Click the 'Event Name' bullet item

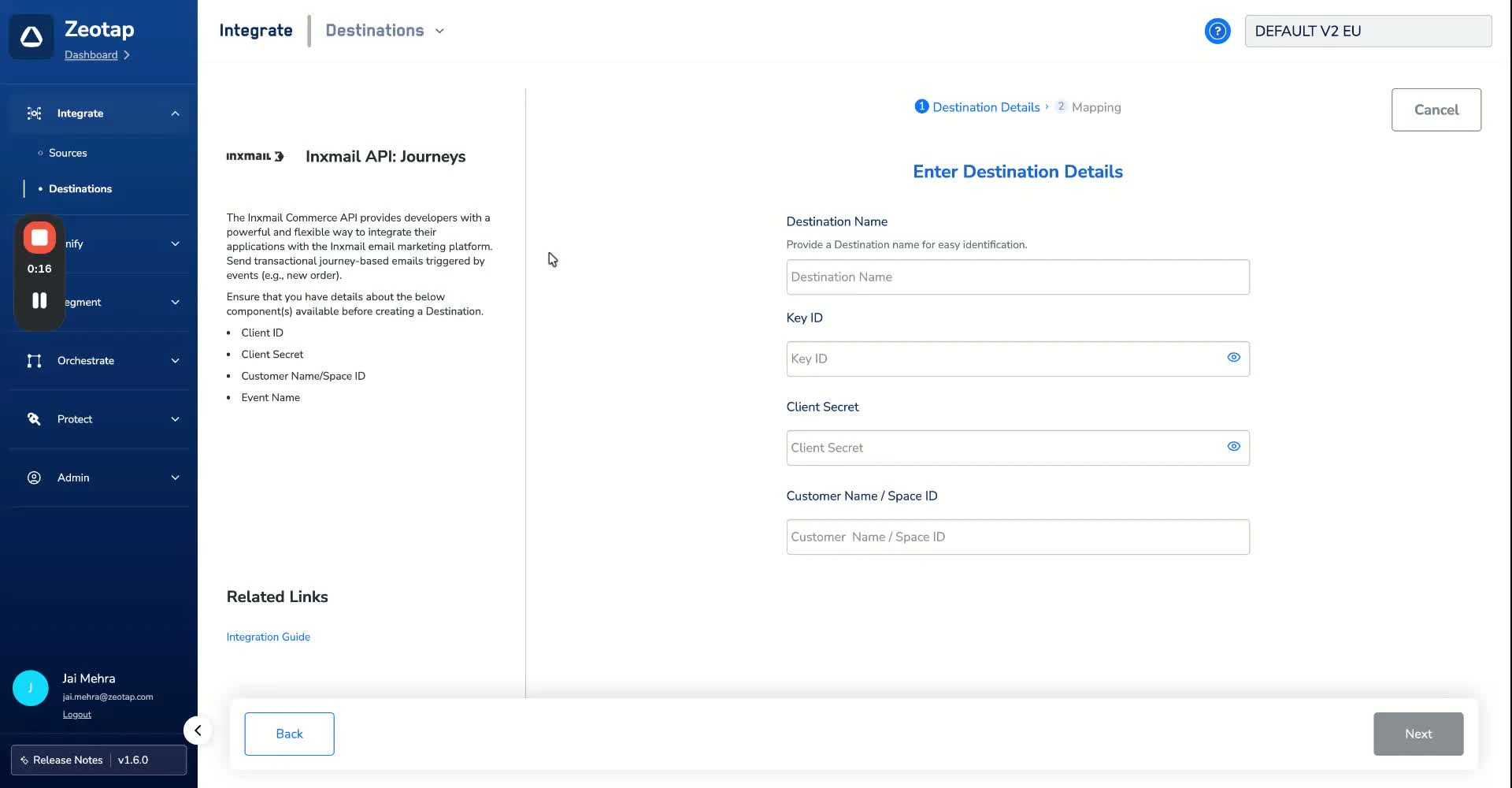271,398
